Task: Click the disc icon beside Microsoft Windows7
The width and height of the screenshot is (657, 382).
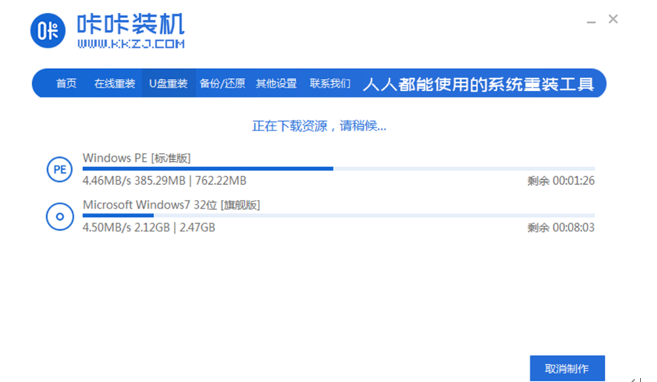Action: pyautogui.click(x=59, y=217)
